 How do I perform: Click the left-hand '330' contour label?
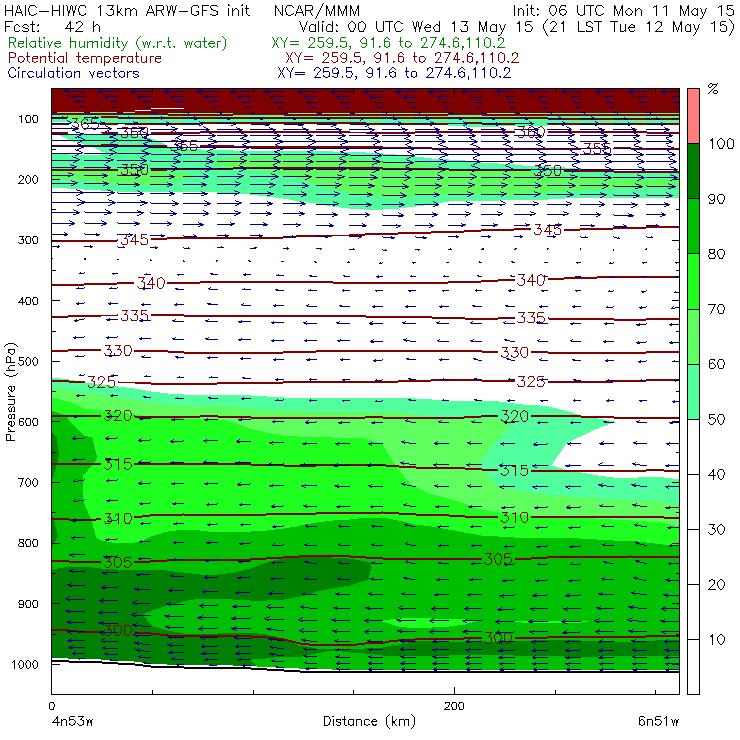[118, 350]
